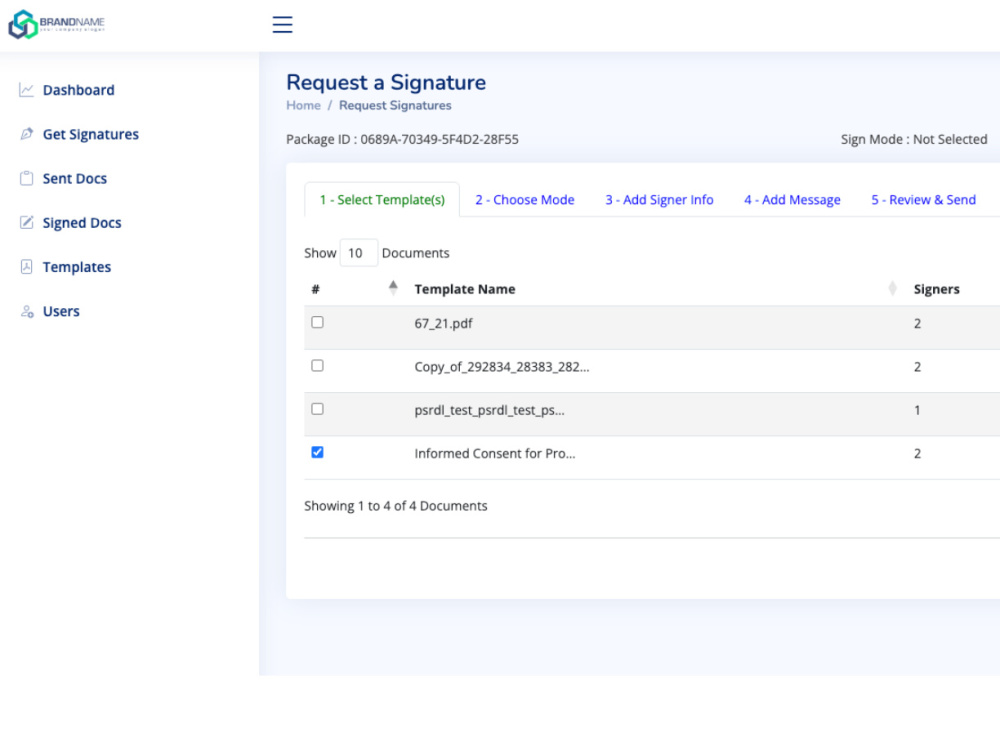Open the Show 10 documents dropdown
The image size is (1000, 750).
[x=358, y=253]
